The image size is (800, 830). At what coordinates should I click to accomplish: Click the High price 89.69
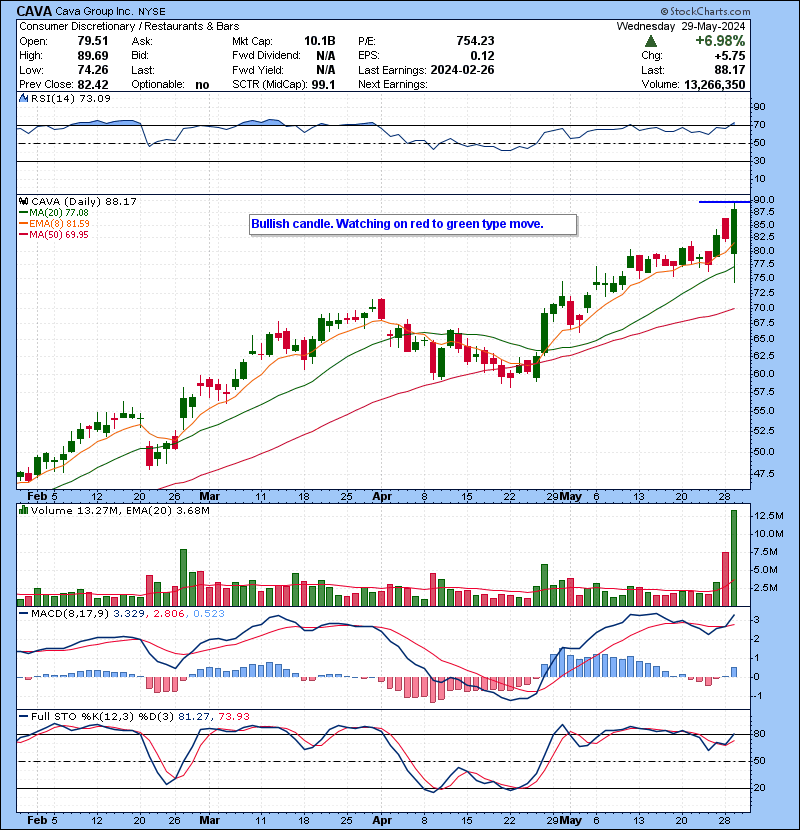[93, 56]
